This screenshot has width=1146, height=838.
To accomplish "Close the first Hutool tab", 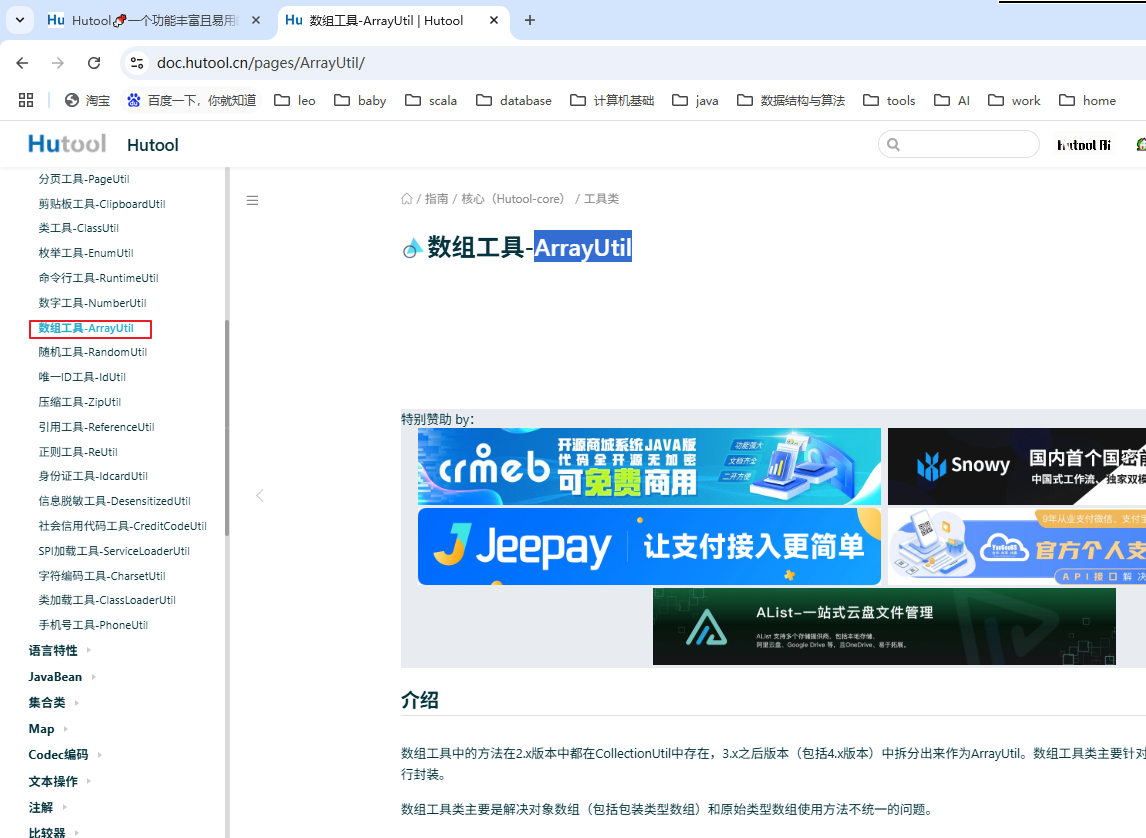I will (x=256, y=20).
